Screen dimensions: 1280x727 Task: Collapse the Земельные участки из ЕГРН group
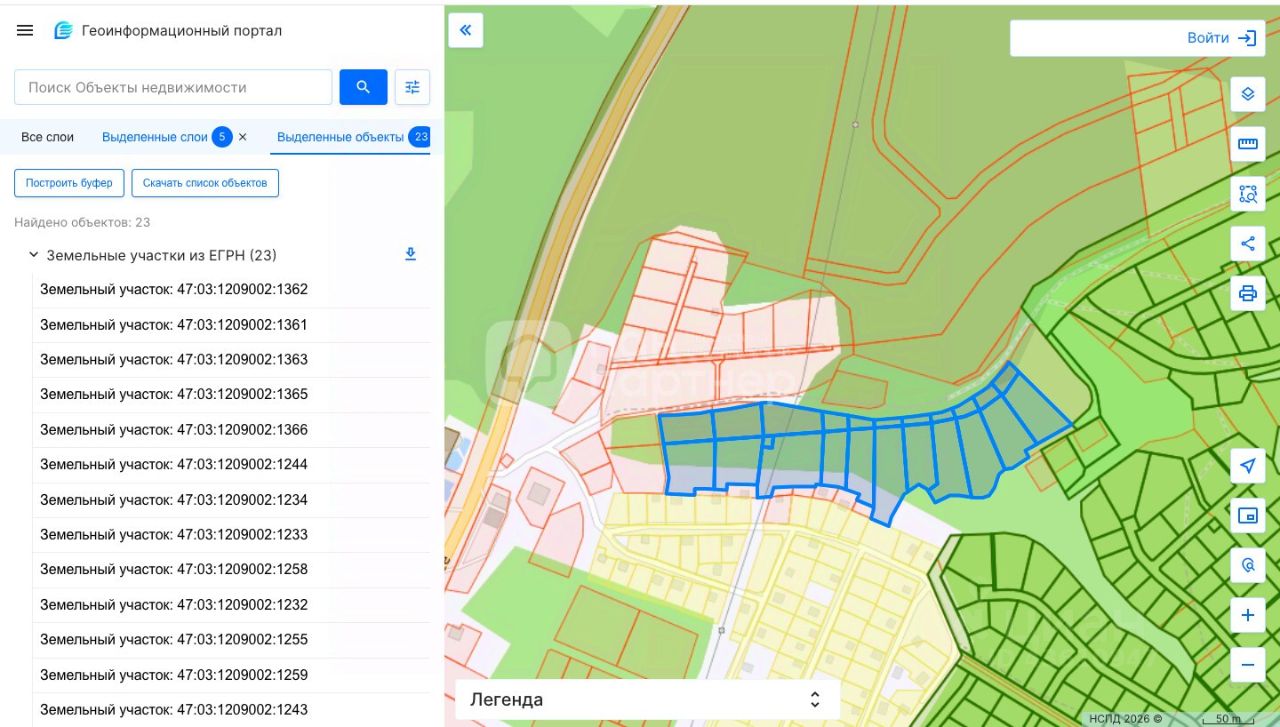(x=33, y=255)
